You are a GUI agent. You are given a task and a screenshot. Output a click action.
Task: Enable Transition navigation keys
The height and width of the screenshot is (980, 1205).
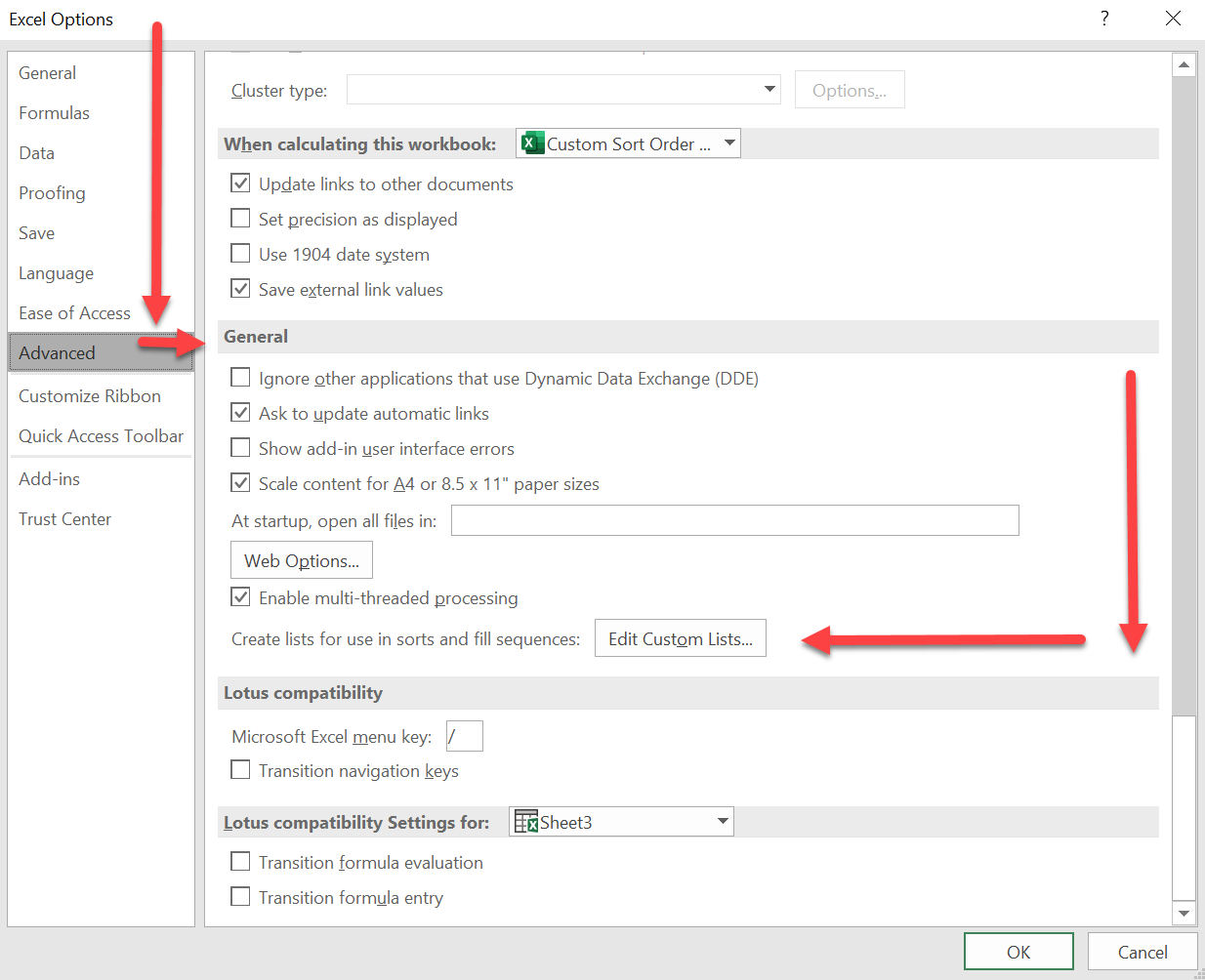(240, 769)
